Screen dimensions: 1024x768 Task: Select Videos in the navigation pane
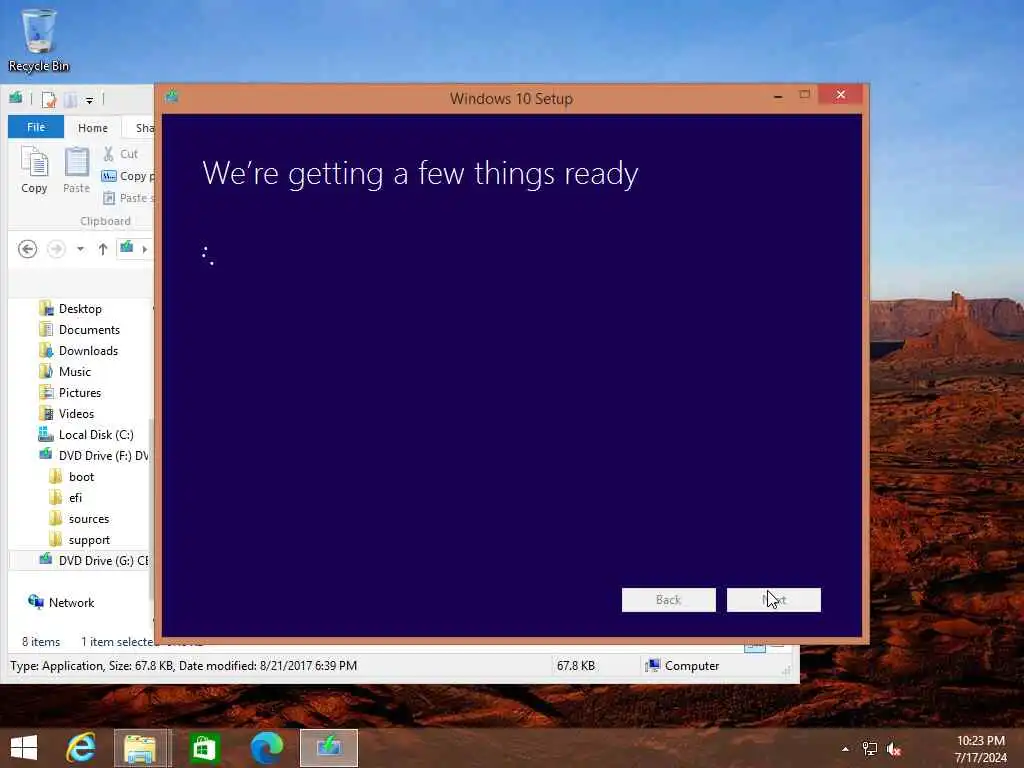tap(76, 413)
